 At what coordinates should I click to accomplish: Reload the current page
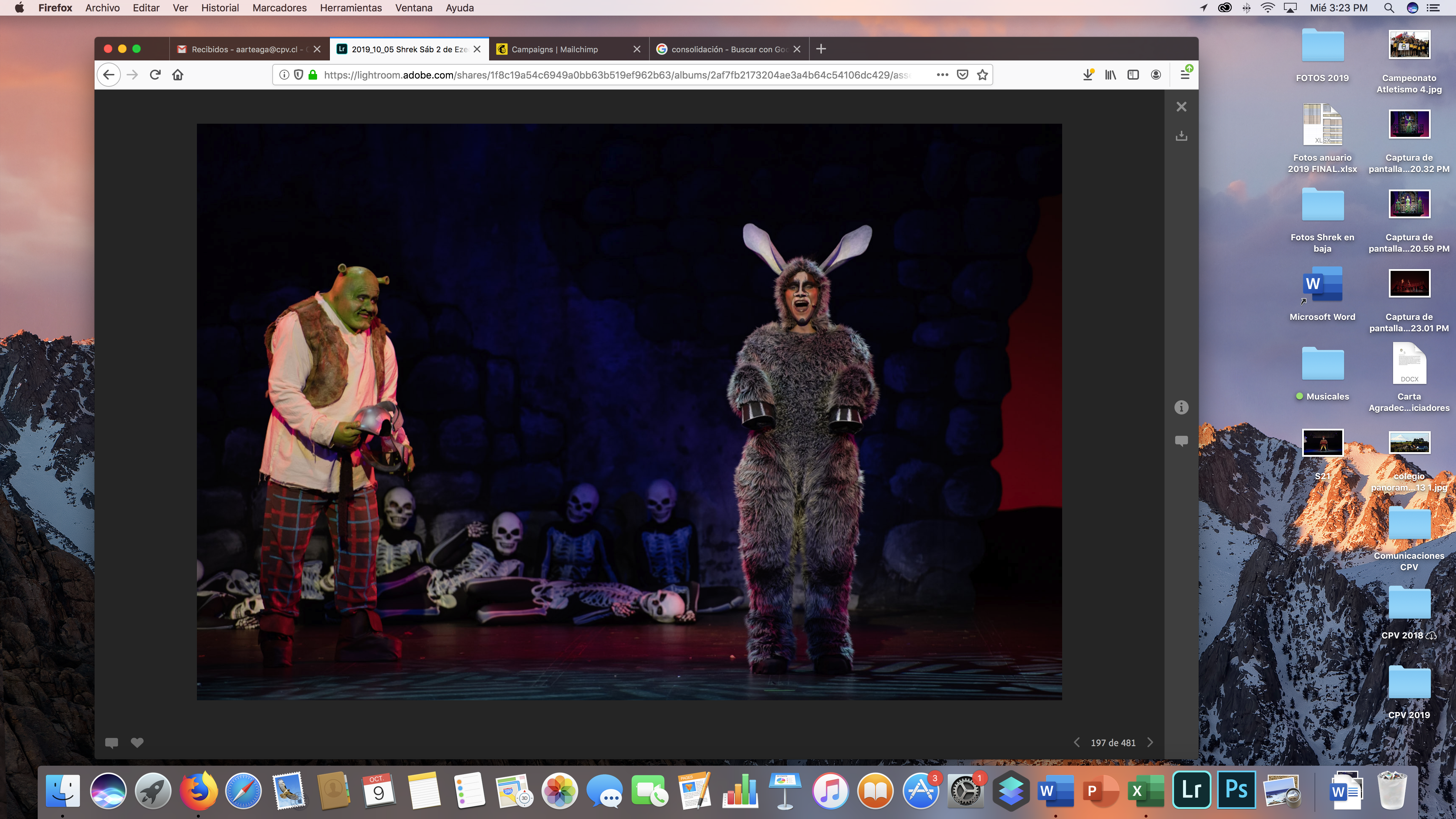point(155,75)
